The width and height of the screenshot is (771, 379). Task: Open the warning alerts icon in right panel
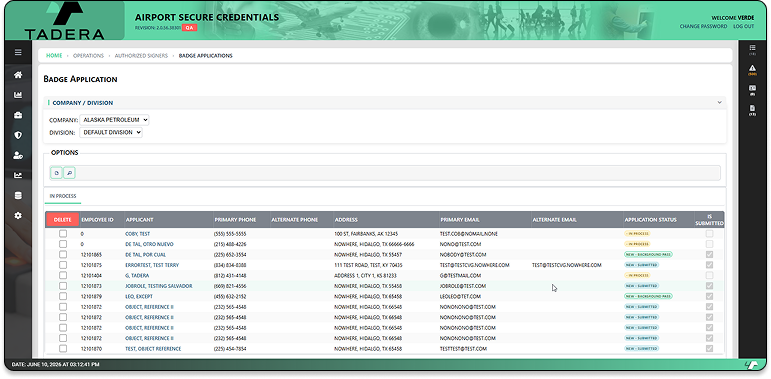(x=752, y=69)
